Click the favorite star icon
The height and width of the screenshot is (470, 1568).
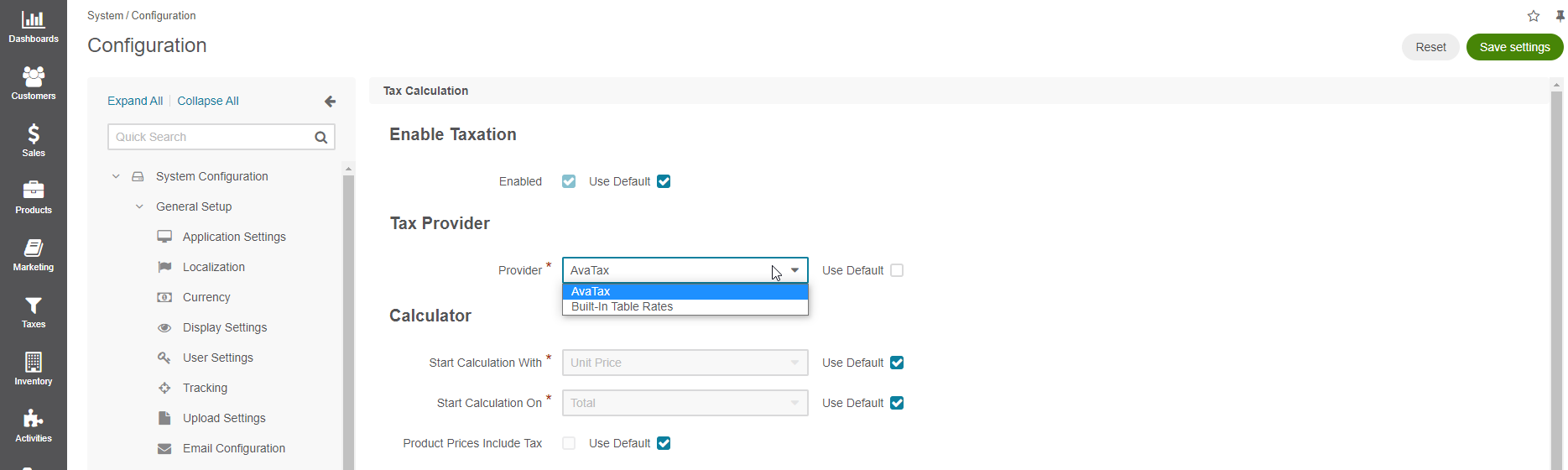(1534, 16)
